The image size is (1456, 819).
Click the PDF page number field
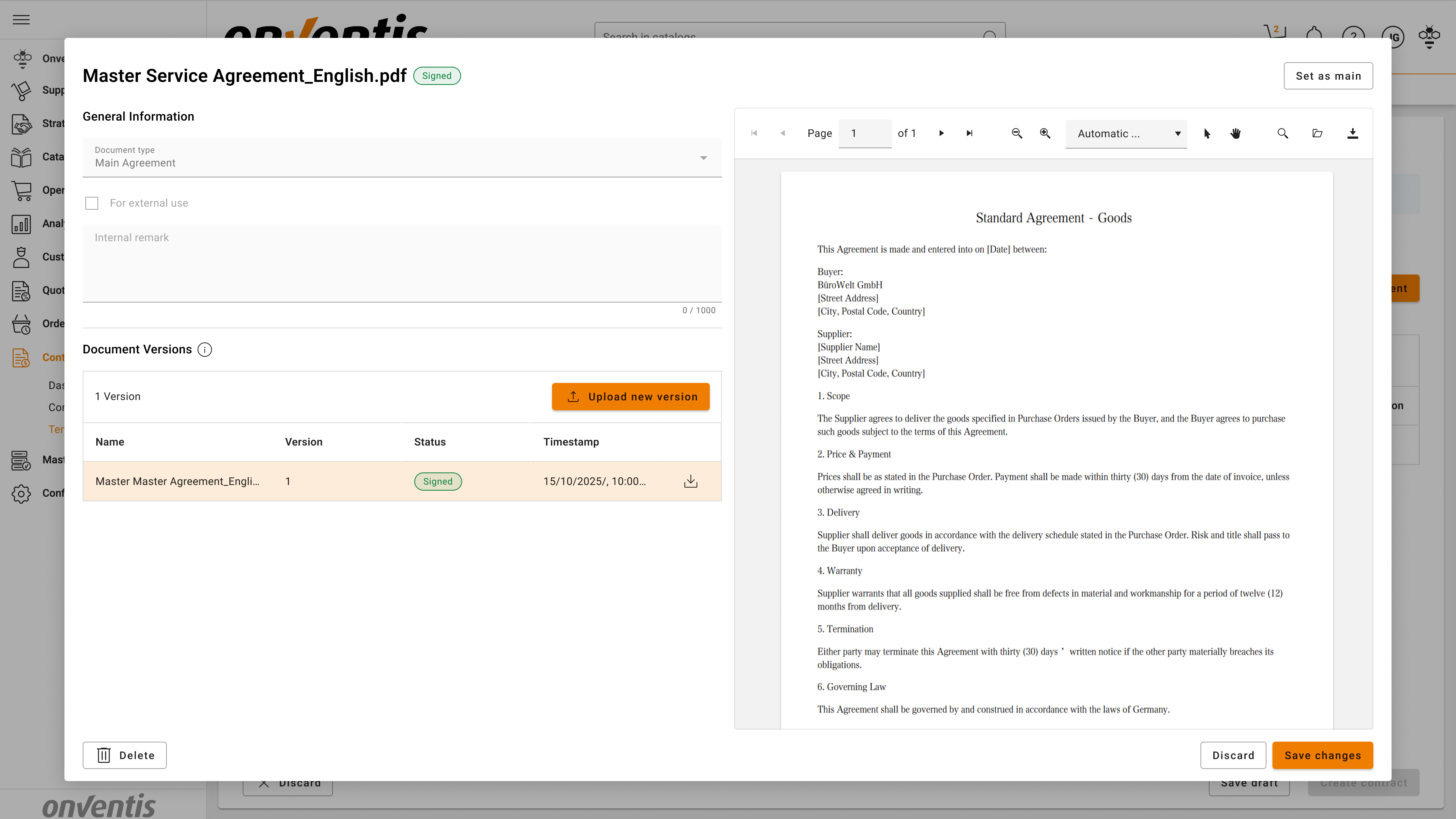[x=864, y=133]
